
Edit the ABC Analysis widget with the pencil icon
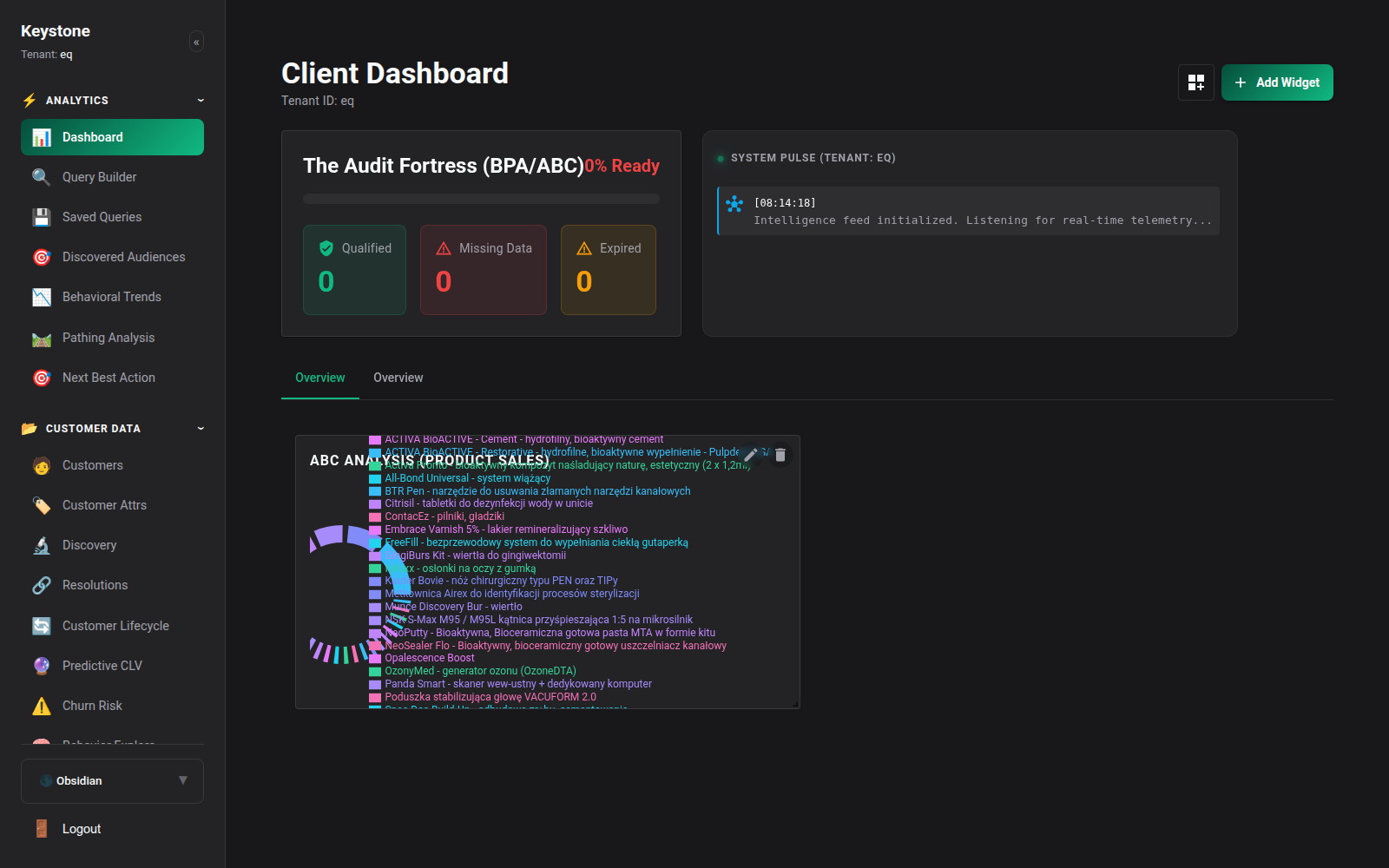[751, 455]
